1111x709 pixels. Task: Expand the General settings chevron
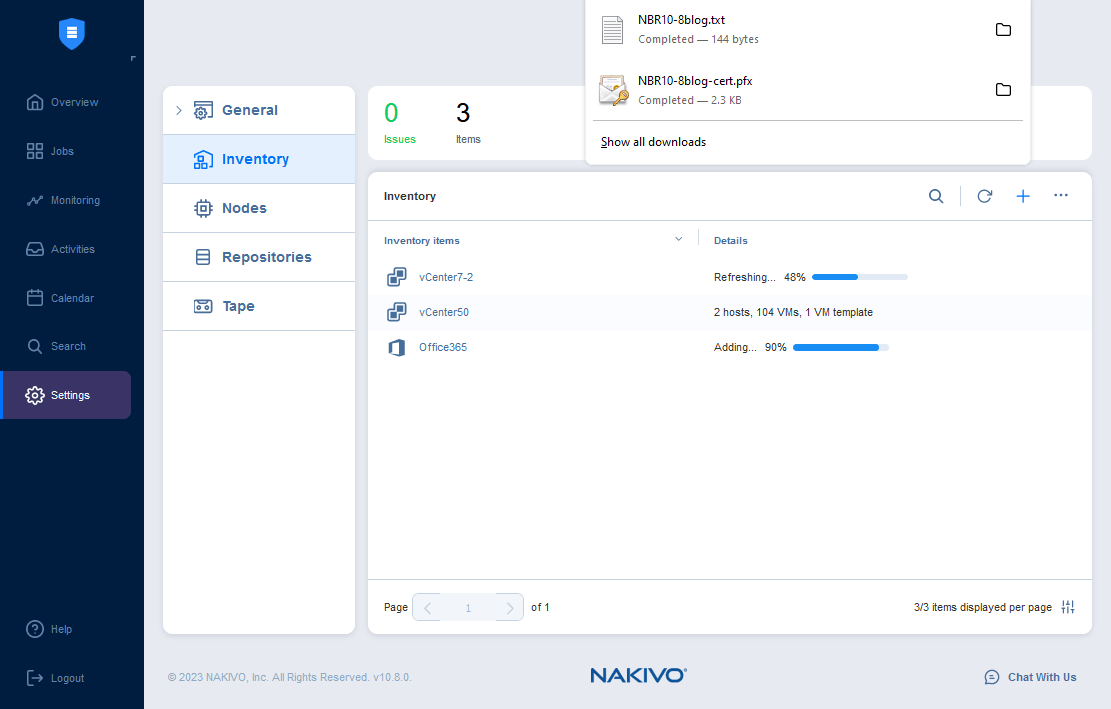click(x=179, y=110)
